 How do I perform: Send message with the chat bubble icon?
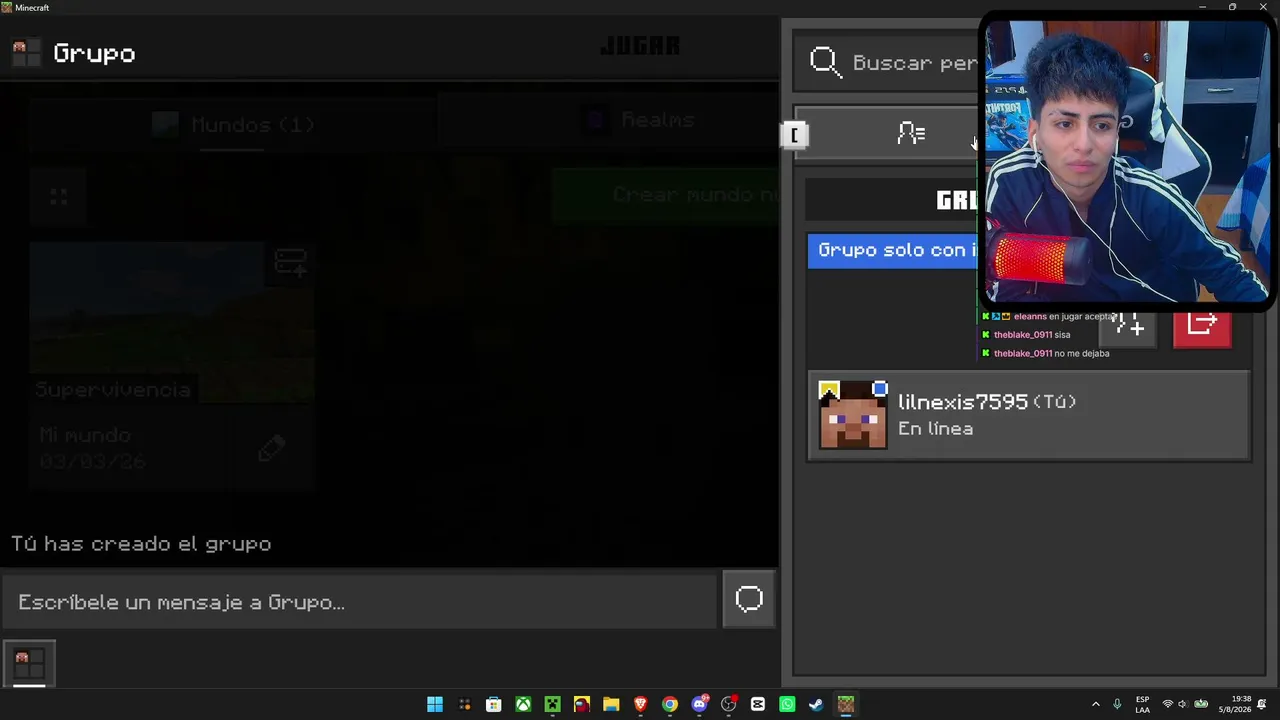click(x=749, y=599)
